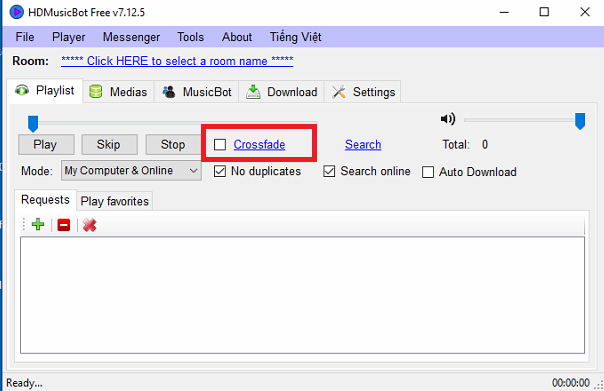604x391 pixels.
Task: Click the Stop button
Action: pyautogui.click(x=173, y=145)
